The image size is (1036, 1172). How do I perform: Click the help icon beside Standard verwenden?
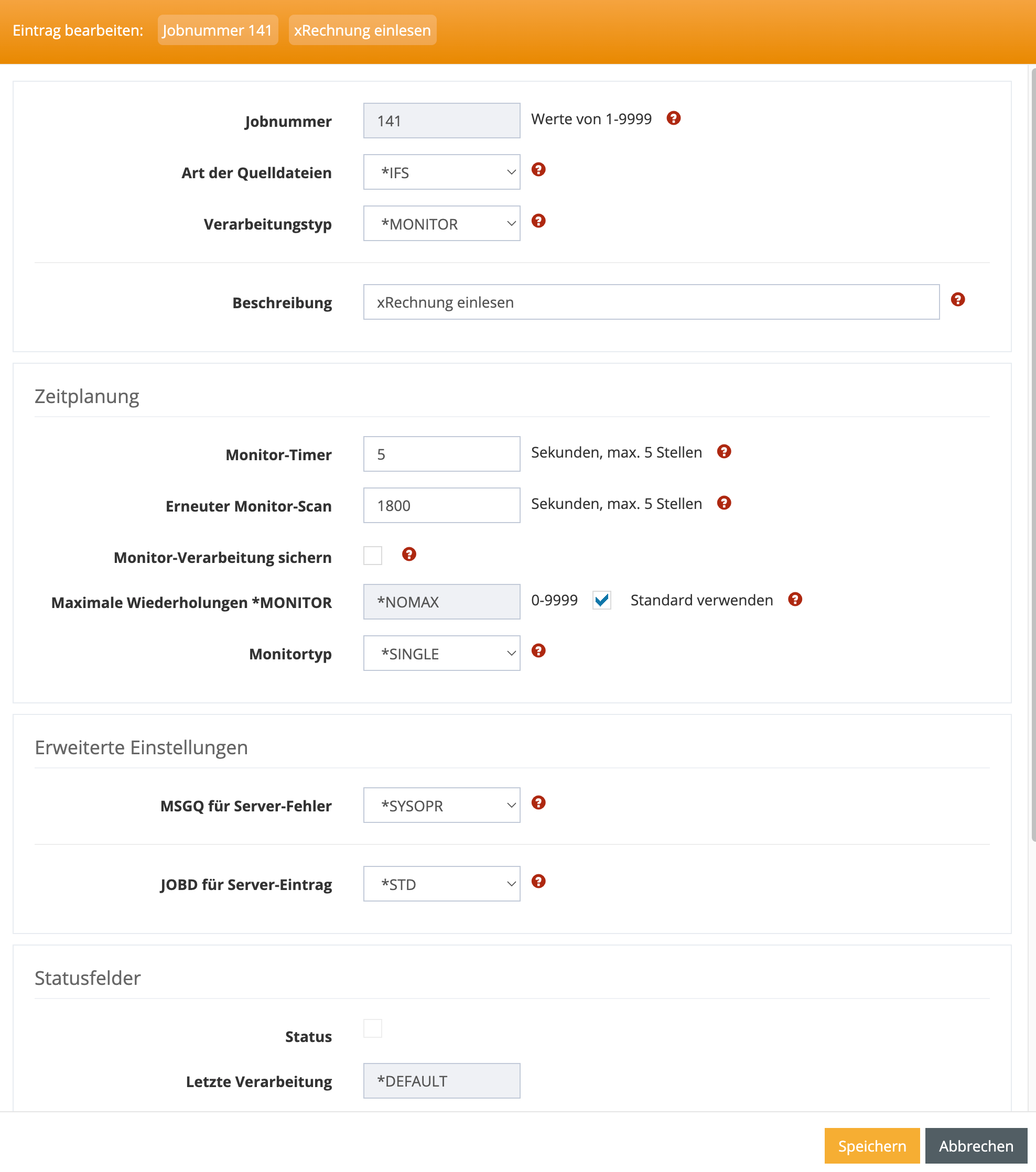click(x=794, y=599)
